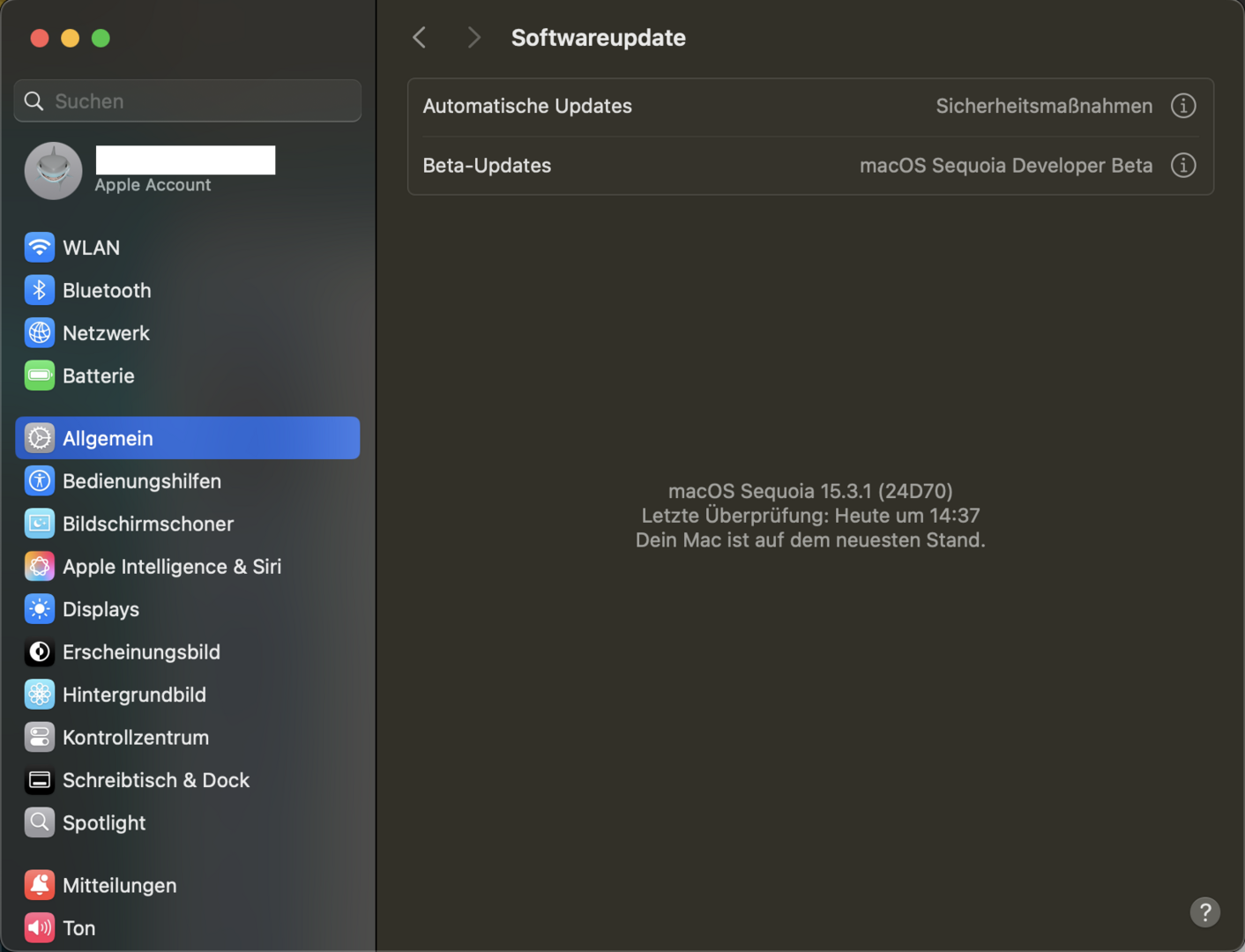Viewport: 1245px width, 952px height.
Task: Click the Erscheinungsbild icon
Action: pos(40,652)
